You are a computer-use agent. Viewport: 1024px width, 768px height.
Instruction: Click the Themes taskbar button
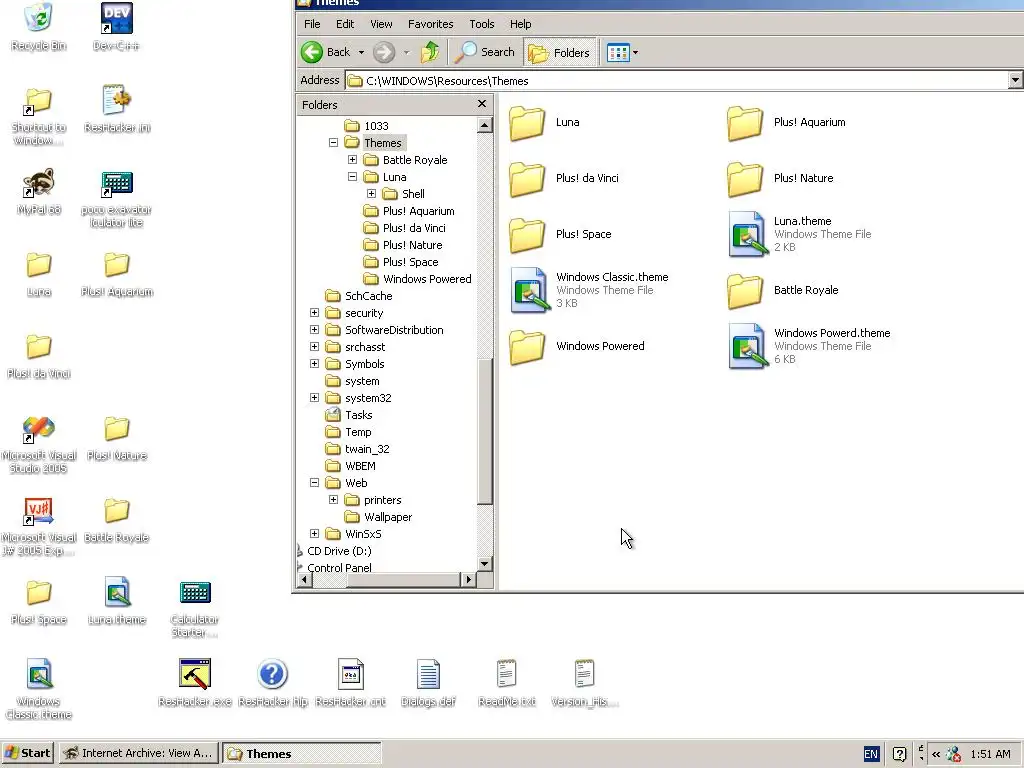301,754
